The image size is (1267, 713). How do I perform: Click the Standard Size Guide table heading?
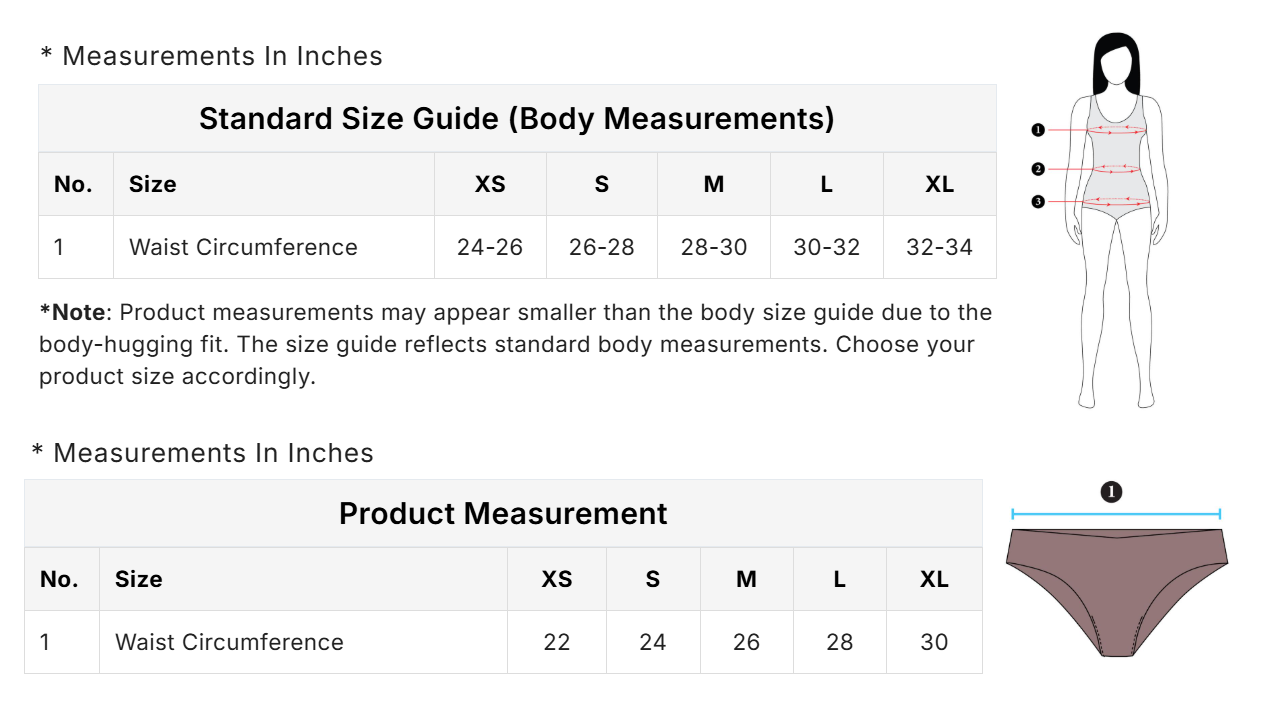click(x=517, y=118)
